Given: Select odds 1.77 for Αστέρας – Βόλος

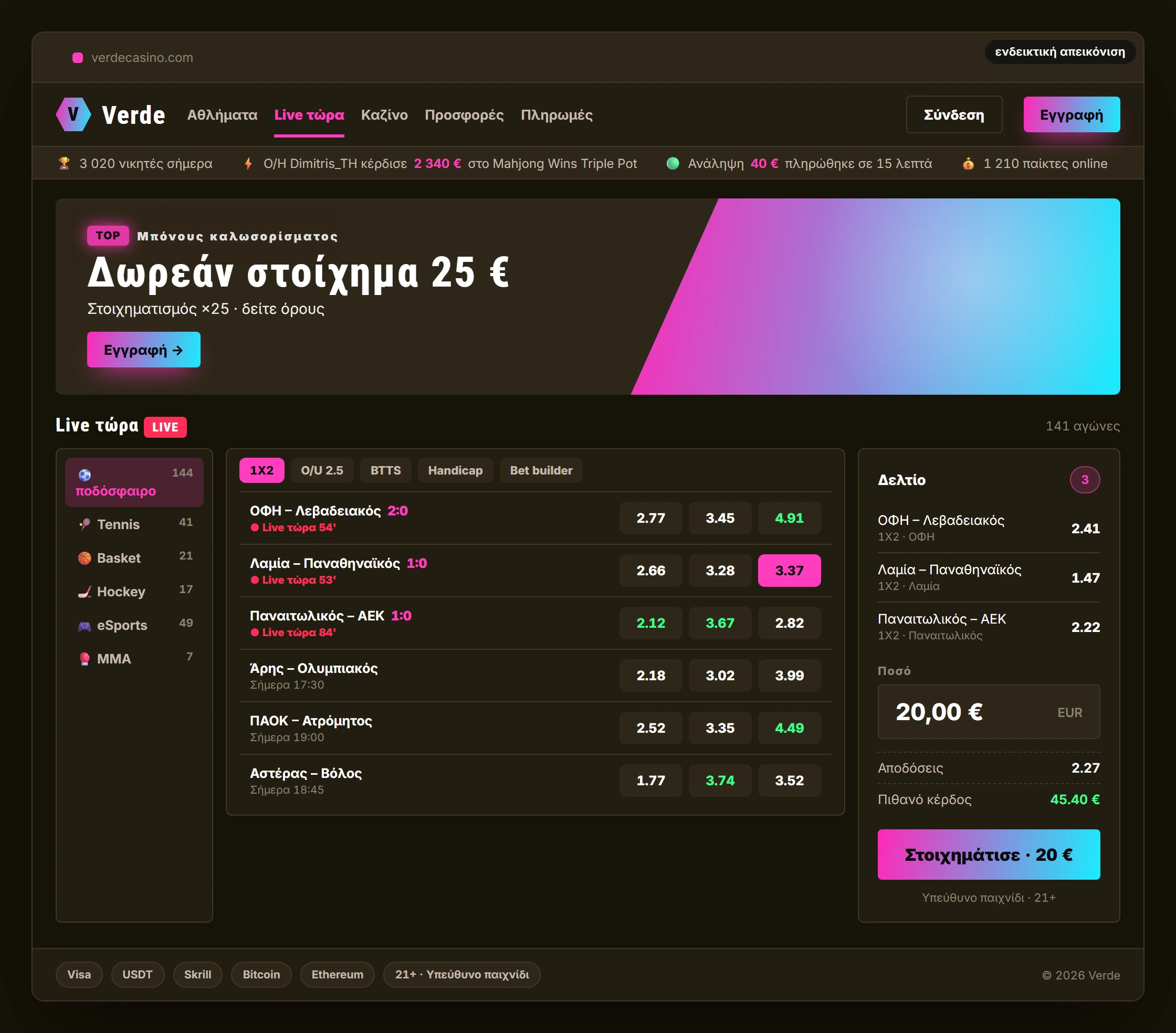Looking at the screenshot, I should (x=650, y=781).
